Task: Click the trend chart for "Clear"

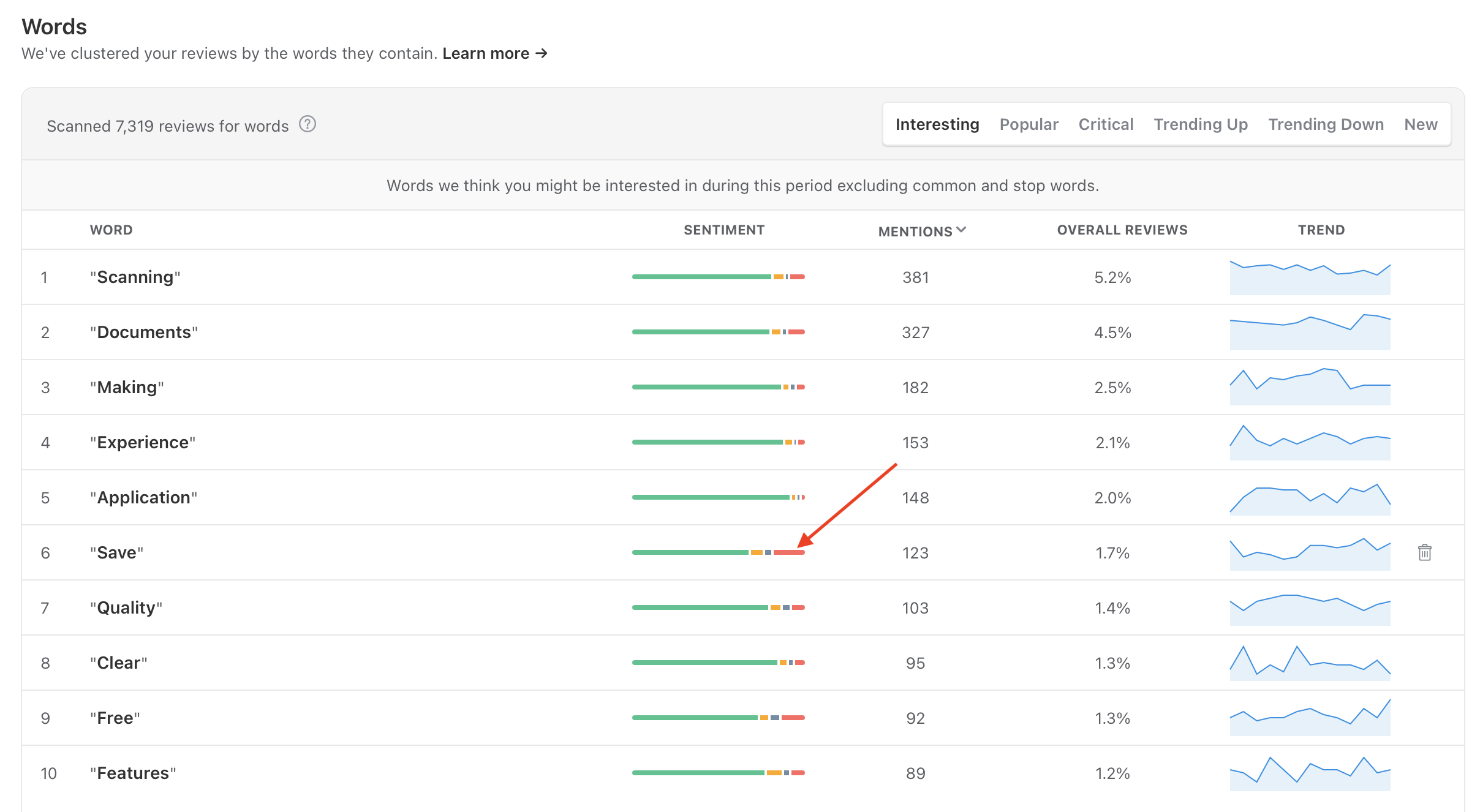Action: (x=1310, y=663)
